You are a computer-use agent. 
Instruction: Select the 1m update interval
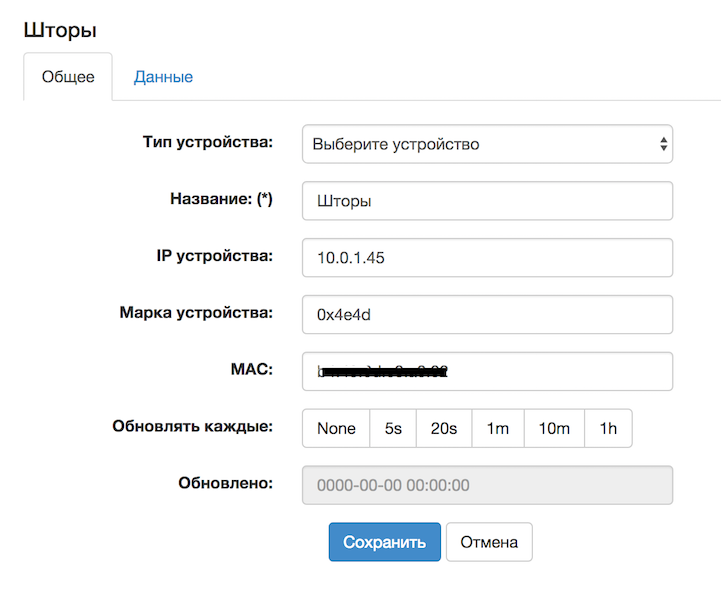(498, 428)
